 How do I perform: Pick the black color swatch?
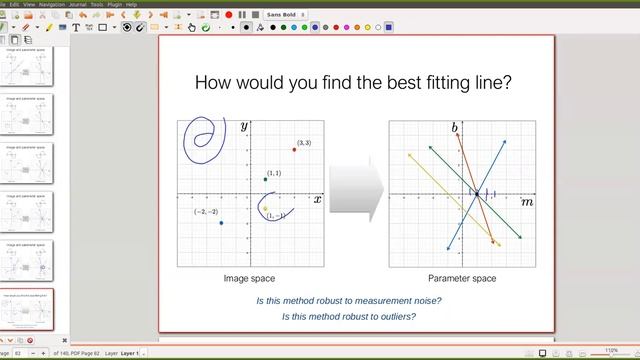click(273, 28)
